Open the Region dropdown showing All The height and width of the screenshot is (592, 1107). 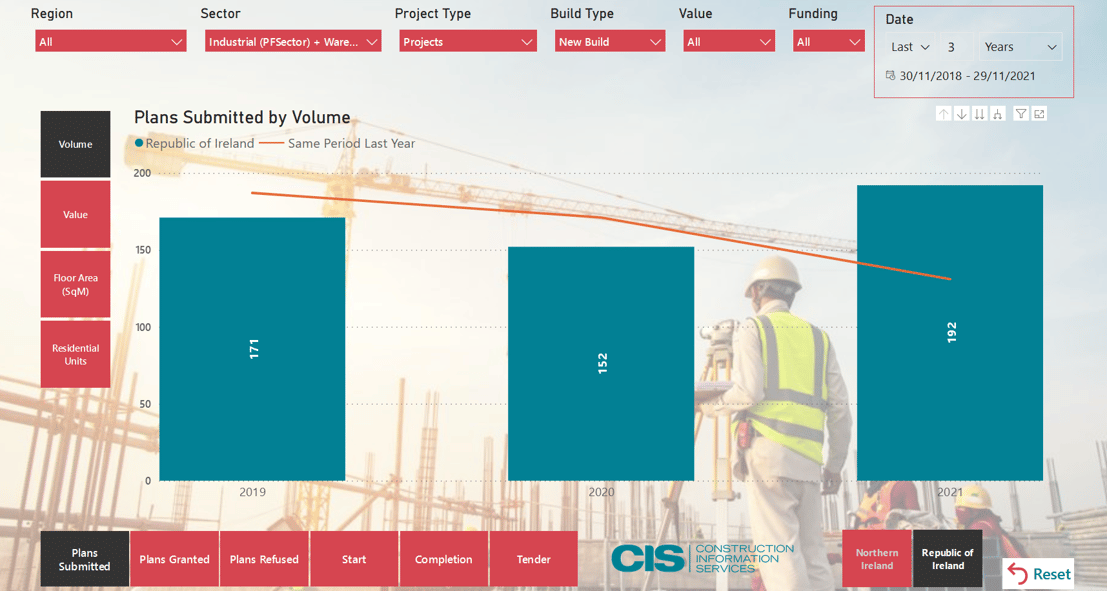(x=111, y=42)
